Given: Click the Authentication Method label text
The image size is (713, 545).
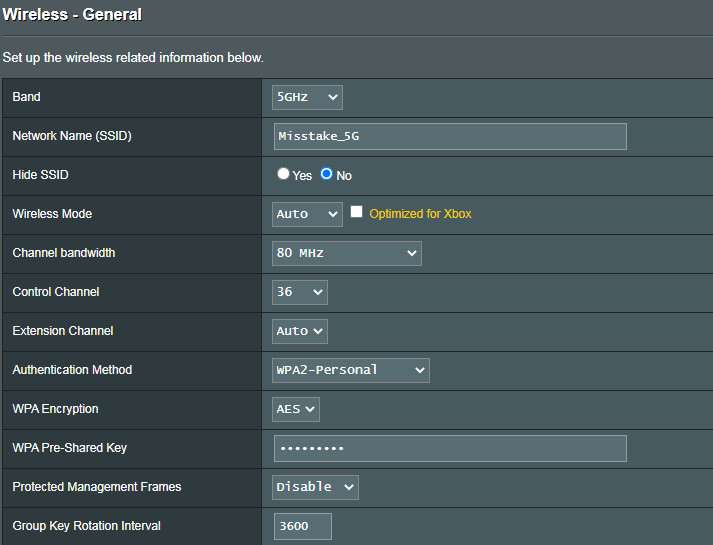Looking at the screenshot, I should coord(72,370).
